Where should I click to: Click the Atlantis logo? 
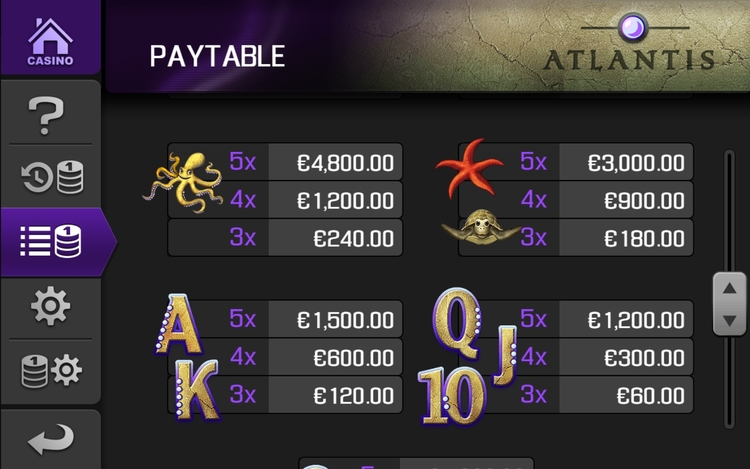(630, 48)
